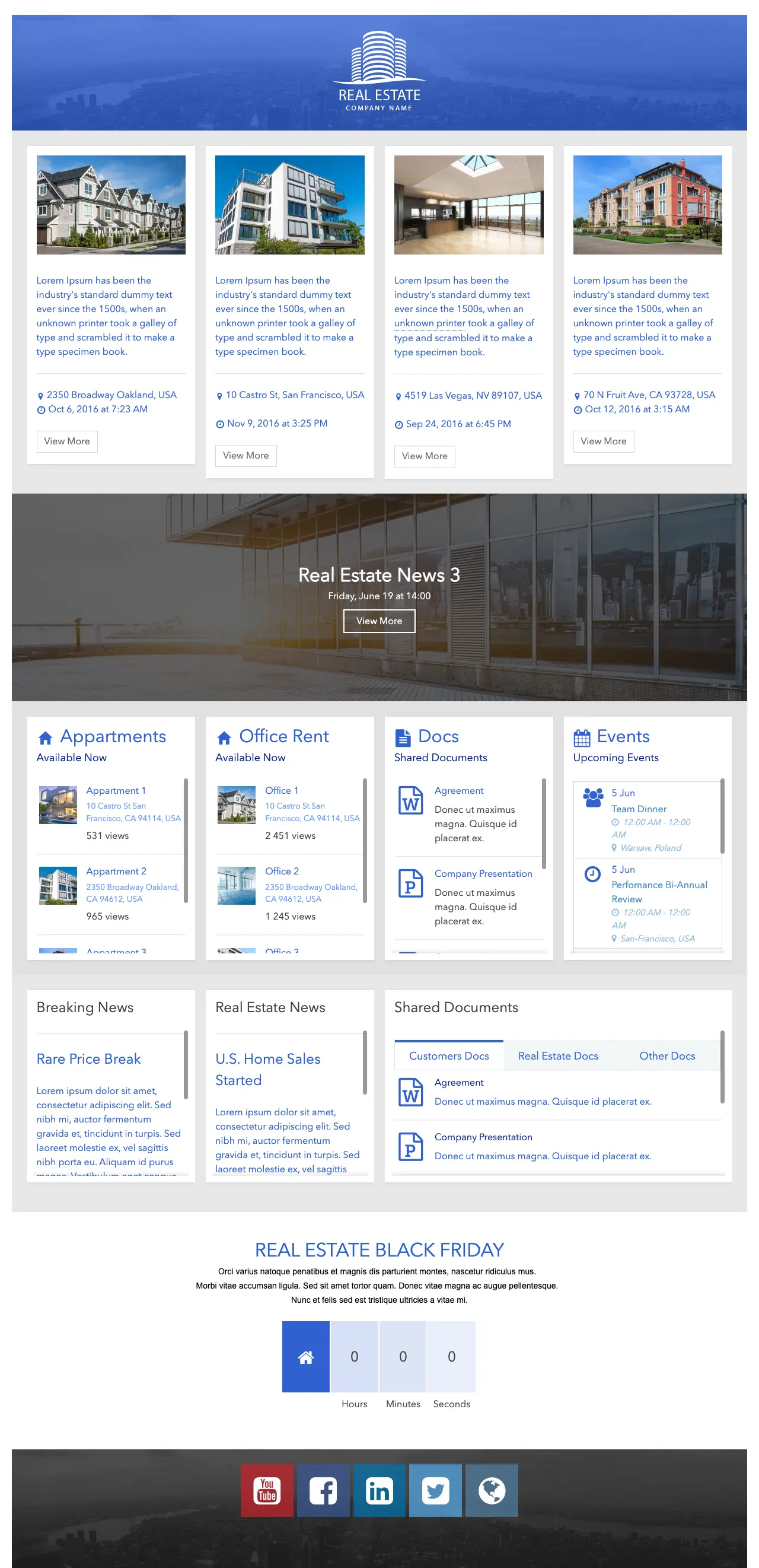Open the Team Dinner event link

point(639,809)
